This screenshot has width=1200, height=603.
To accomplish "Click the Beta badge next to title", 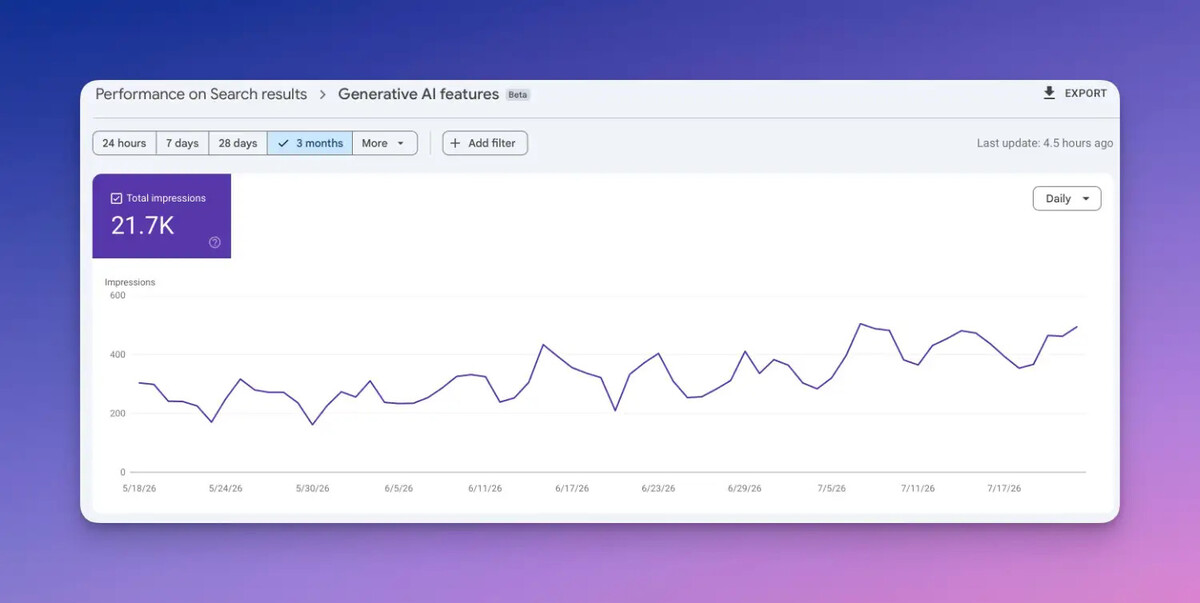I will (x=517, y=95).
